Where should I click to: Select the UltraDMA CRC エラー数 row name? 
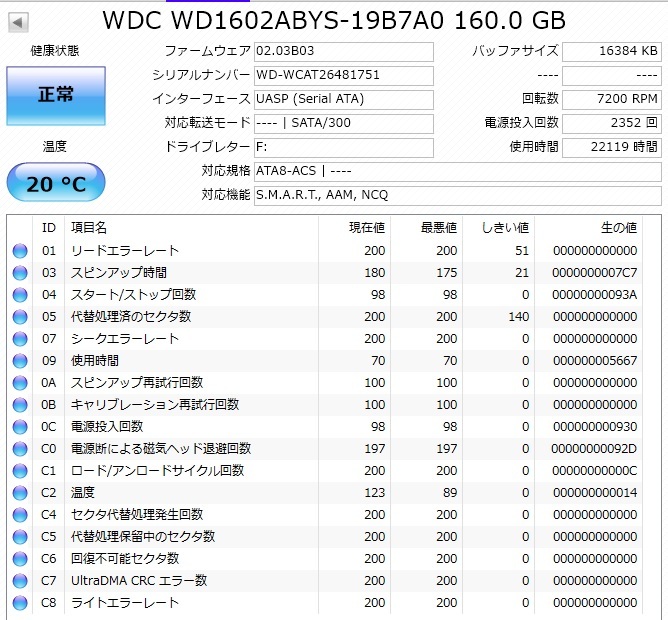[139, 581]
